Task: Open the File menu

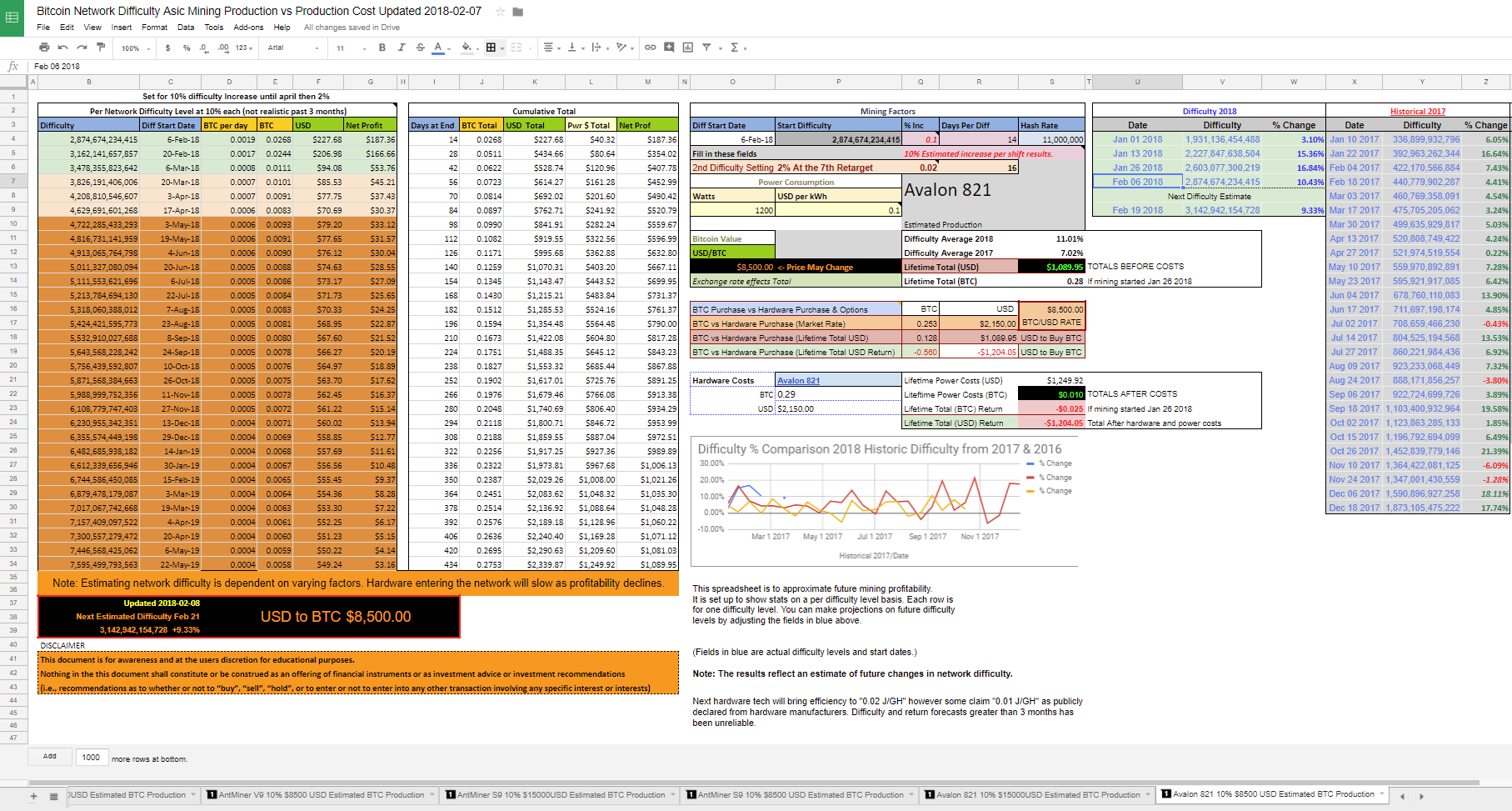Action: point(43,28)
